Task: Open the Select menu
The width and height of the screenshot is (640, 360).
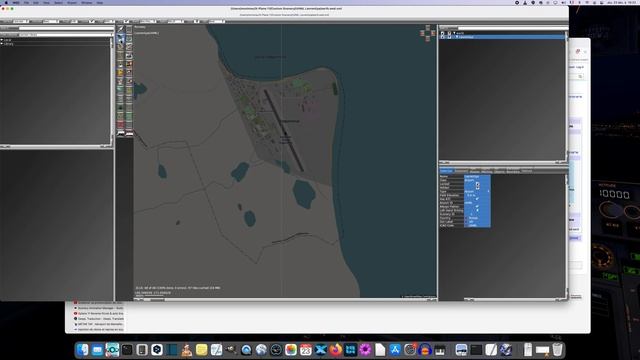Action: (x=58, y=2)
